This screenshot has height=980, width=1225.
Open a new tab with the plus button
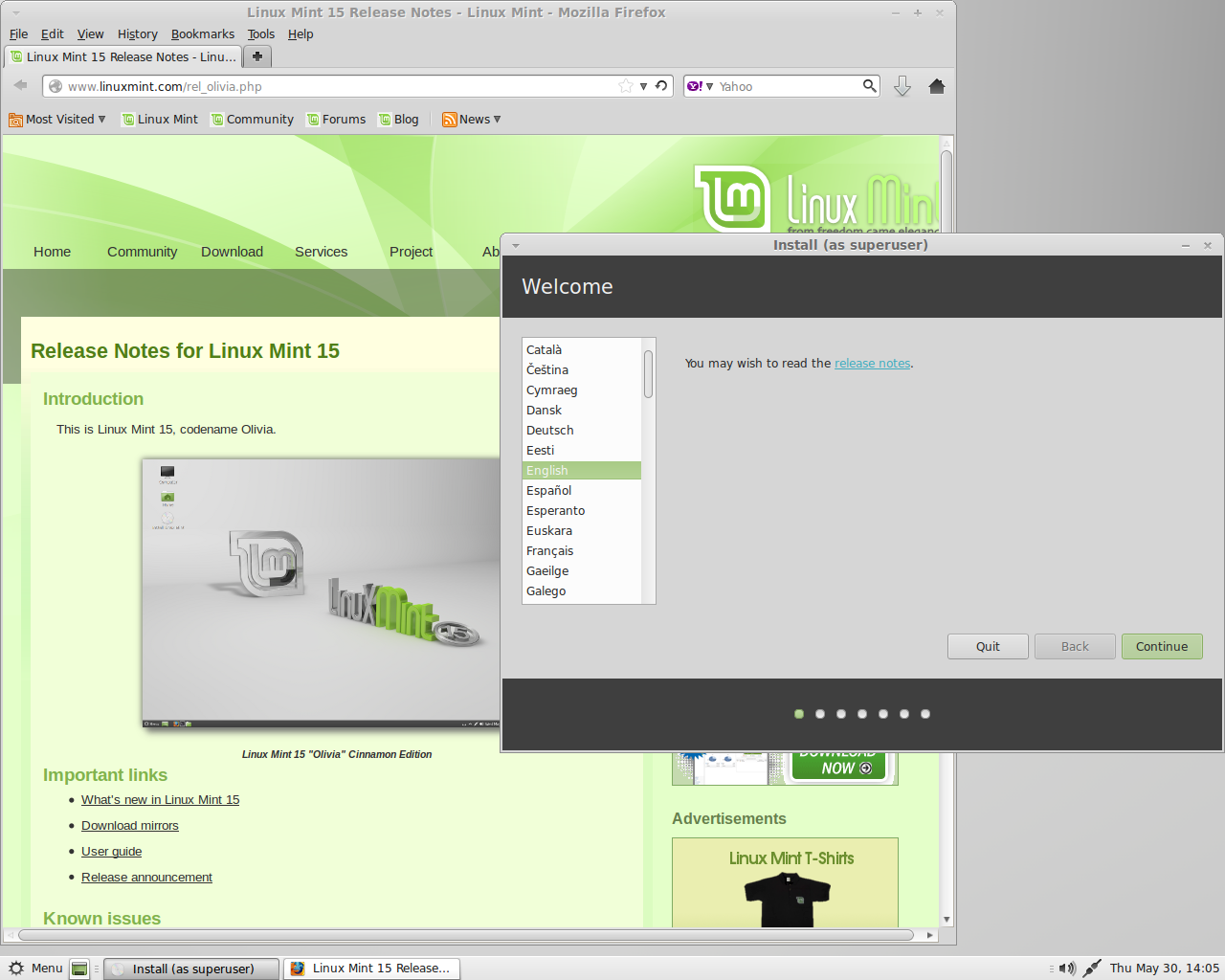coord(257,56)
